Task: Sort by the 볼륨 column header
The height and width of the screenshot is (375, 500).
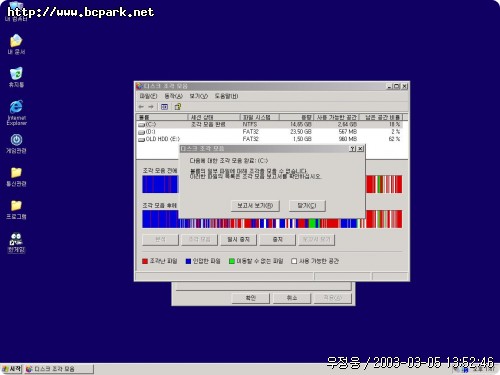Action: click(x=162, y=117)
